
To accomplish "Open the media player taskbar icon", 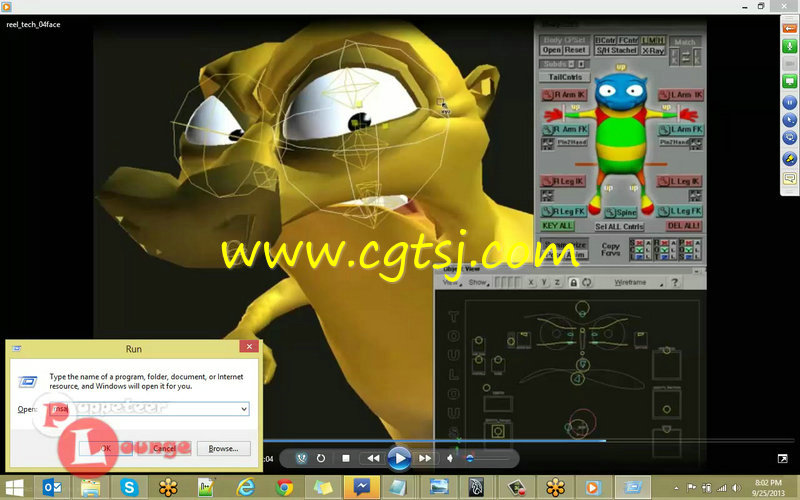I will coord(592,488).
